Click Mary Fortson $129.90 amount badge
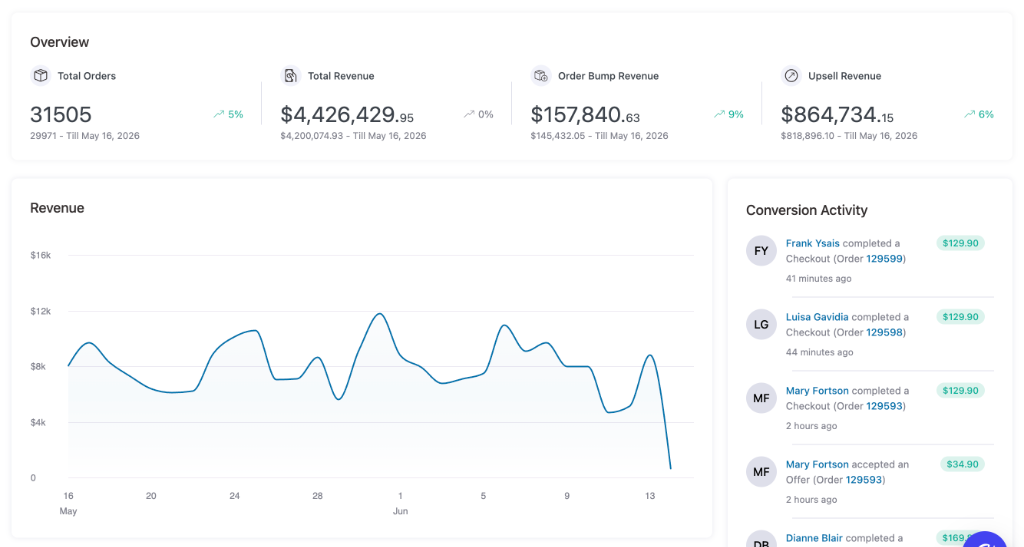Image resolution: width=1024 pixels, height=547 pixels. pos(960,391)
